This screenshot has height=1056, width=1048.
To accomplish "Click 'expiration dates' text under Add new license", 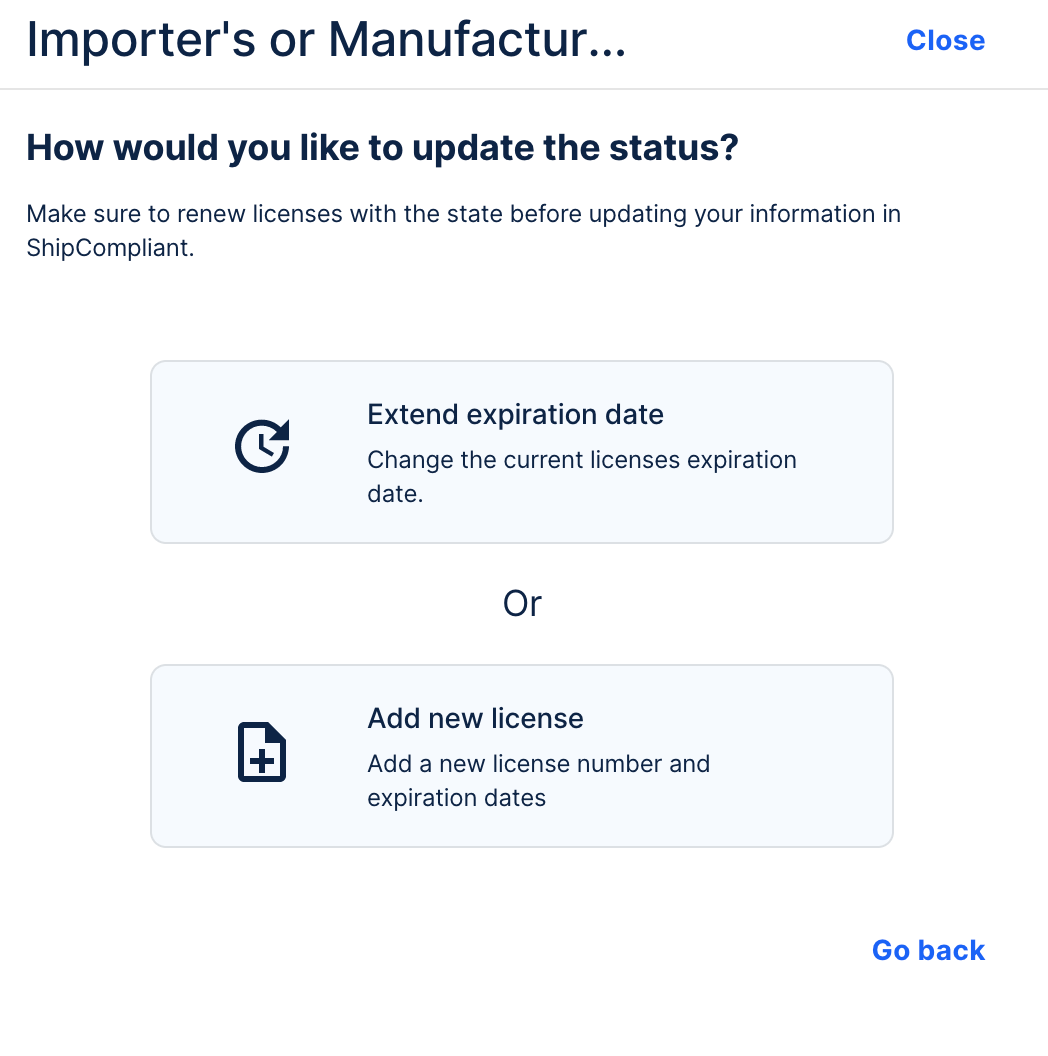I will 456,798.
